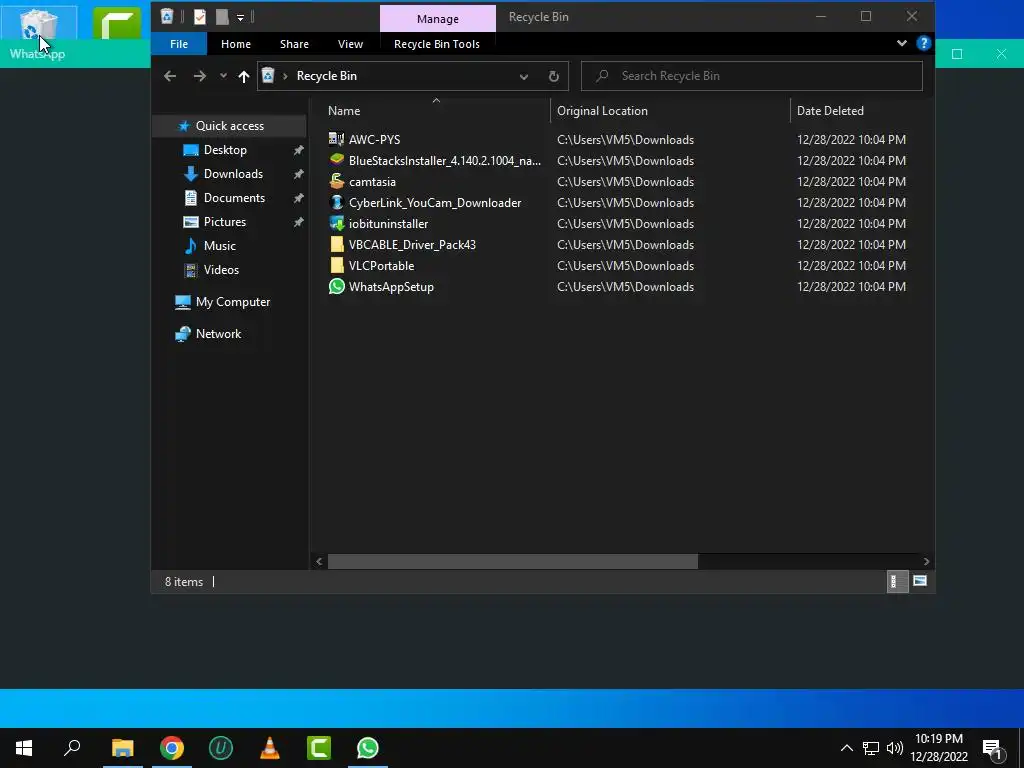Select the VLCPortable folder icon
Screen dimensions: 1024x768
pyautogui.click(x=336, y=265)
